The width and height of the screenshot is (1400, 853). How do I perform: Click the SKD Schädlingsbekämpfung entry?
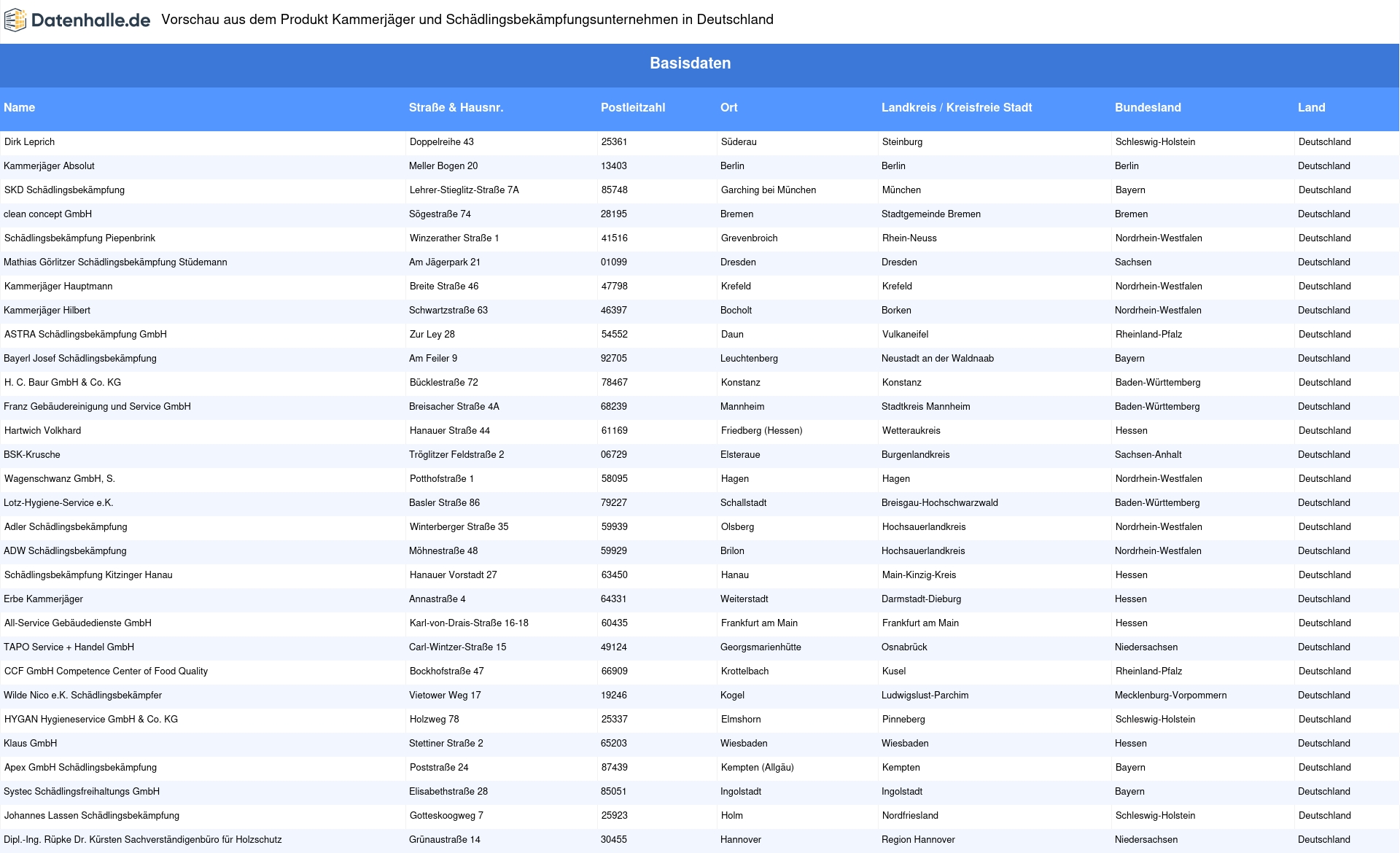click(x=64, y=190)
